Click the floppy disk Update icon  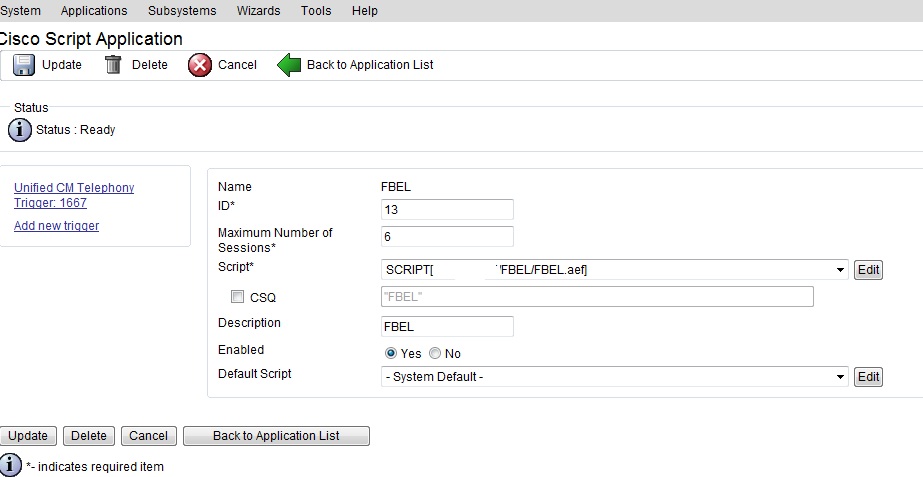pos(24,65)
